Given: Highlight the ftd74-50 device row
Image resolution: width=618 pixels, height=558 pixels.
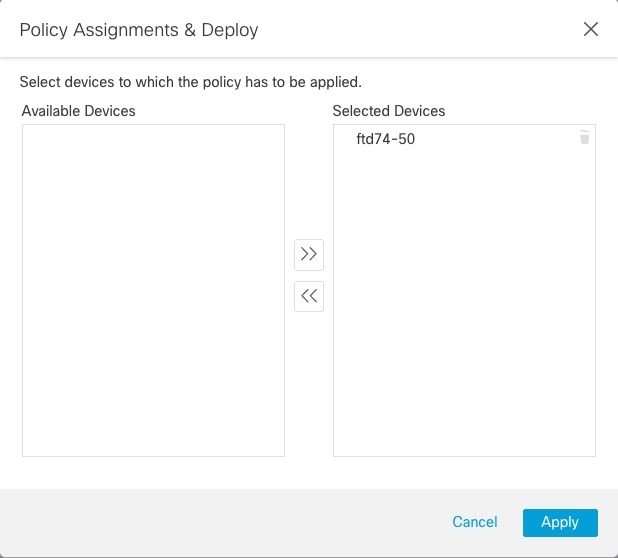Looking at the screenshot, I should coord(464,139).
